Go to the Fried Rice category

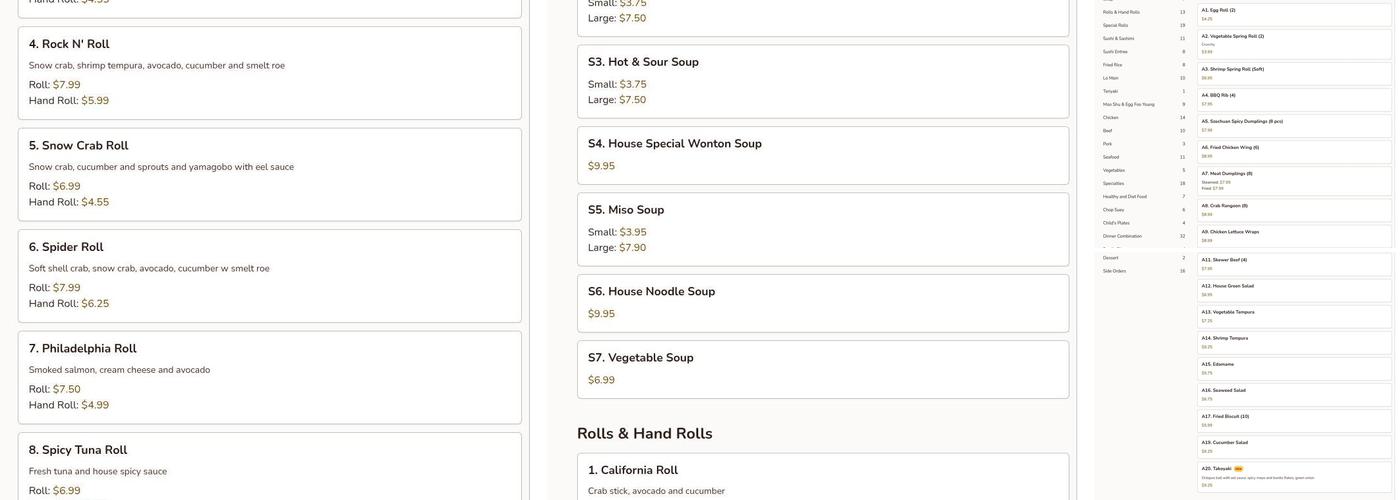point(1113,65)
